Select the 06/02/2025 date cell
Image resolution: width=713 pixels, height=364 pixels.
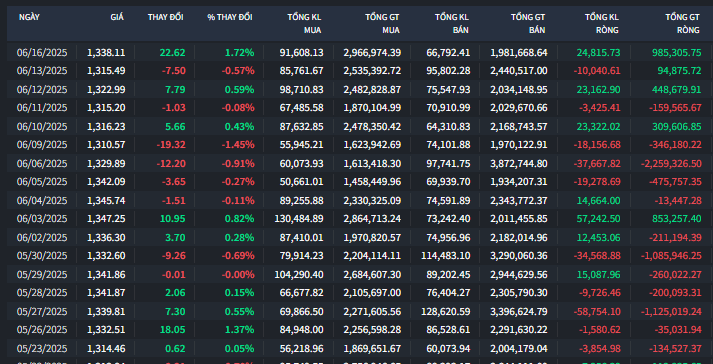pos(42,237)
